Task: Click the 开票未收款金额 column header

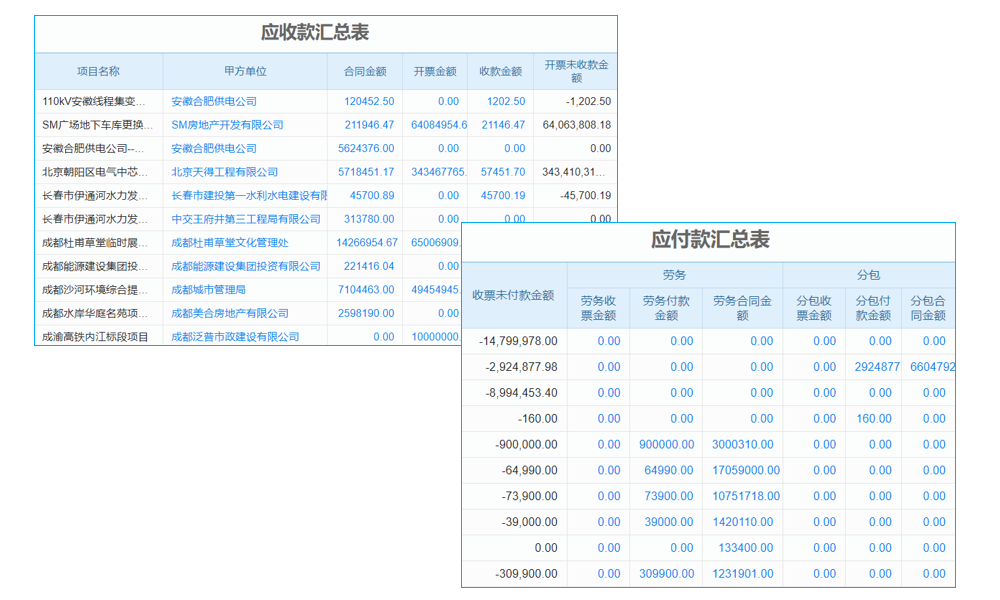Action: (578, 71)
